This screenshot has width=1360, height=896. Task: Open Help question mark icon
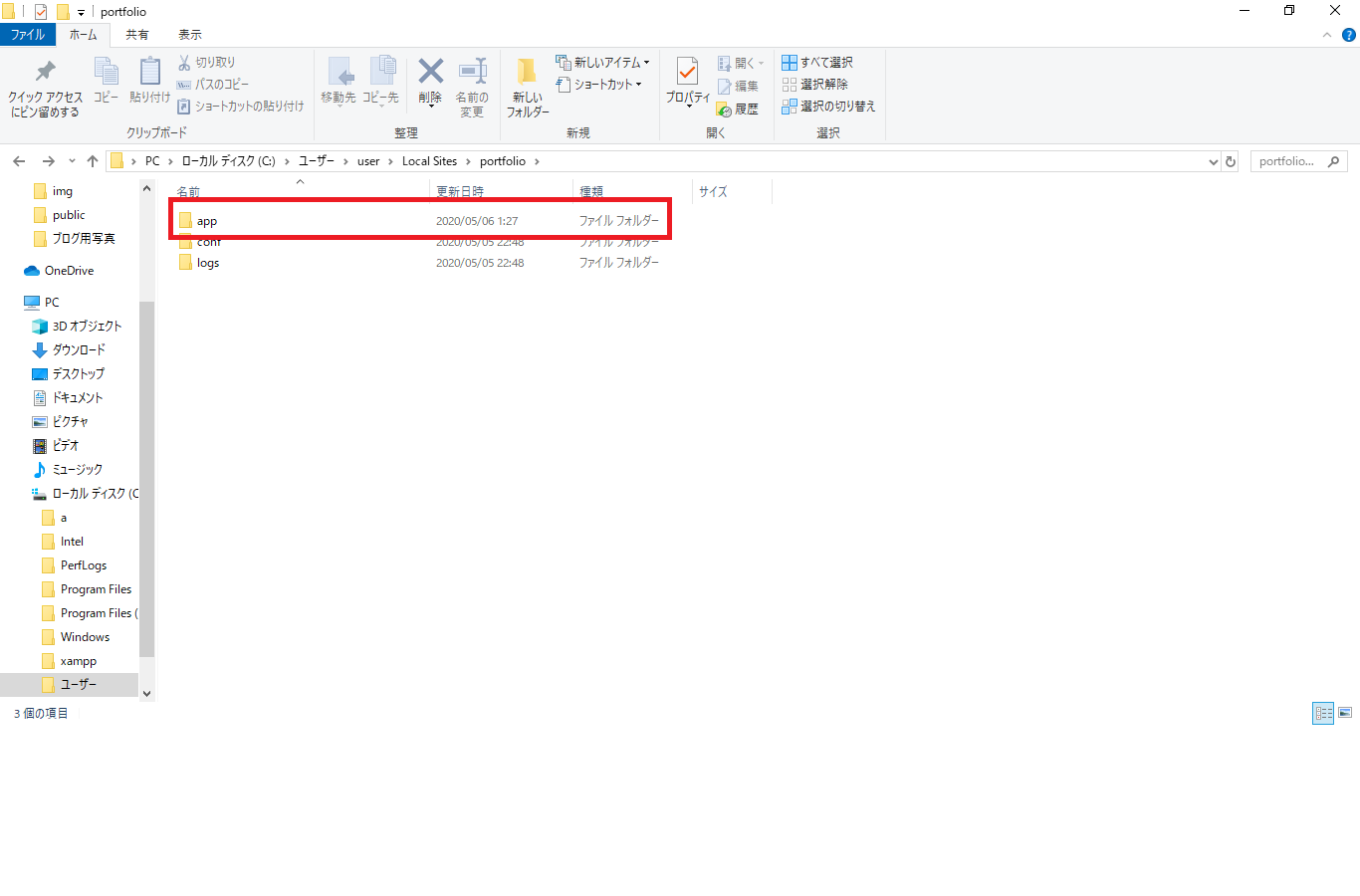pos(1349,35)
